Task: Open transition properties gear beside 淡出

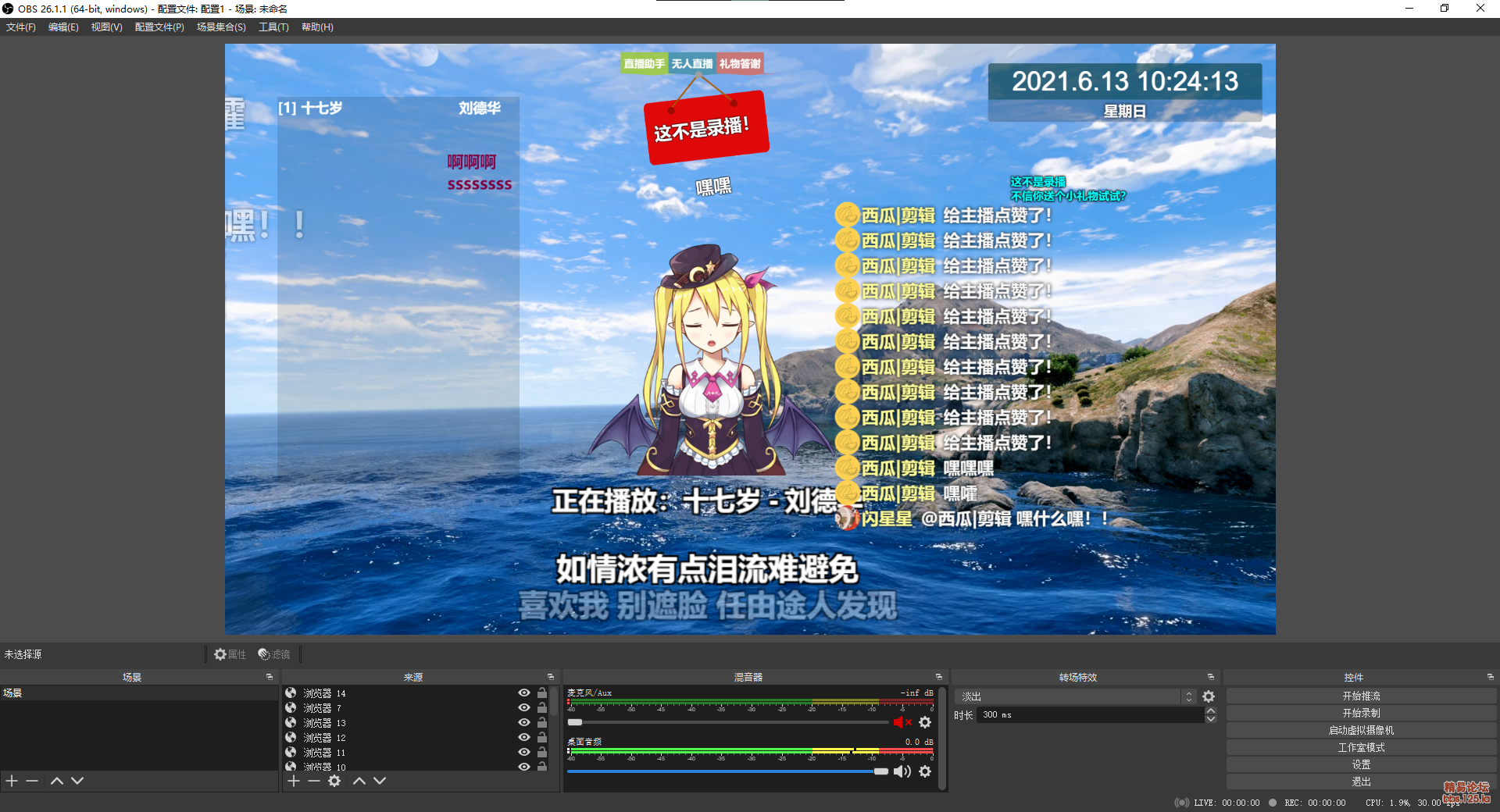Action: 1209,696
